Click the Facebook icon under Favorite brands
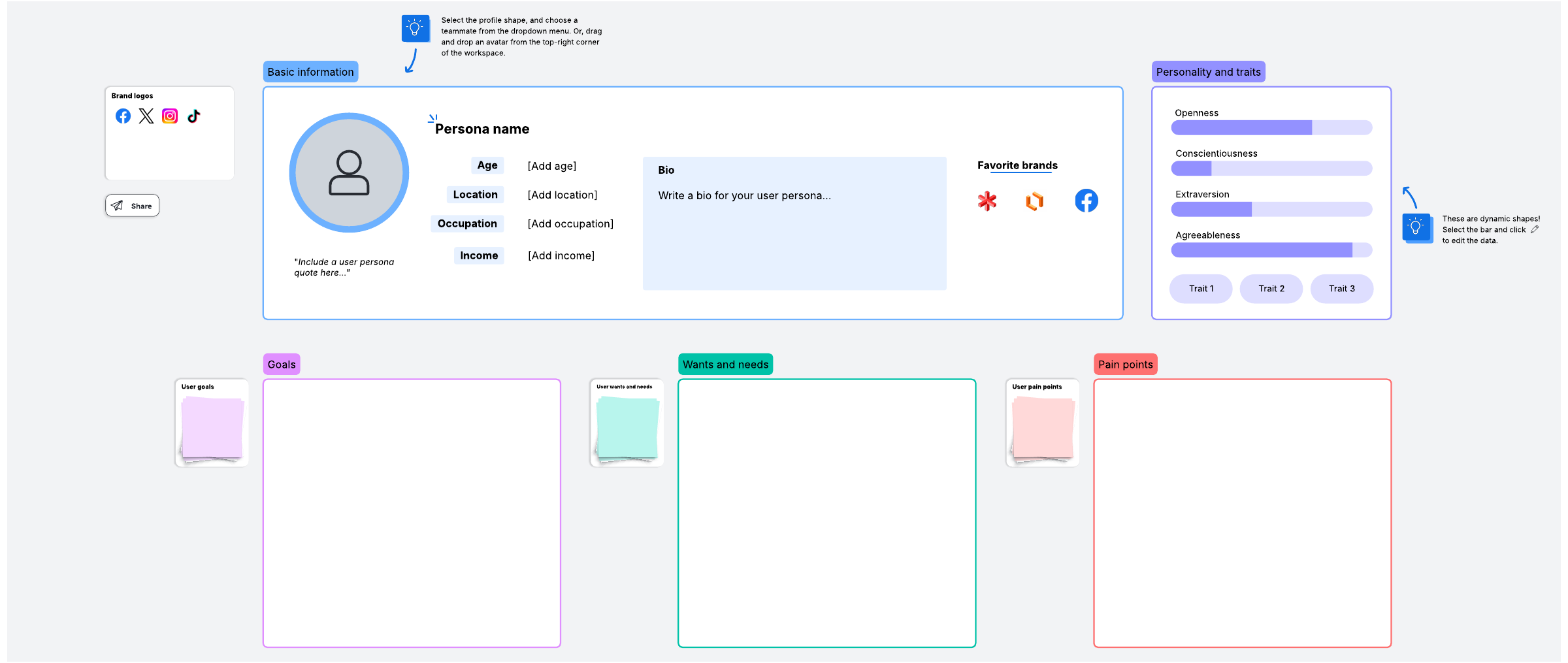1568x663 pixels. coord(1086,201)
